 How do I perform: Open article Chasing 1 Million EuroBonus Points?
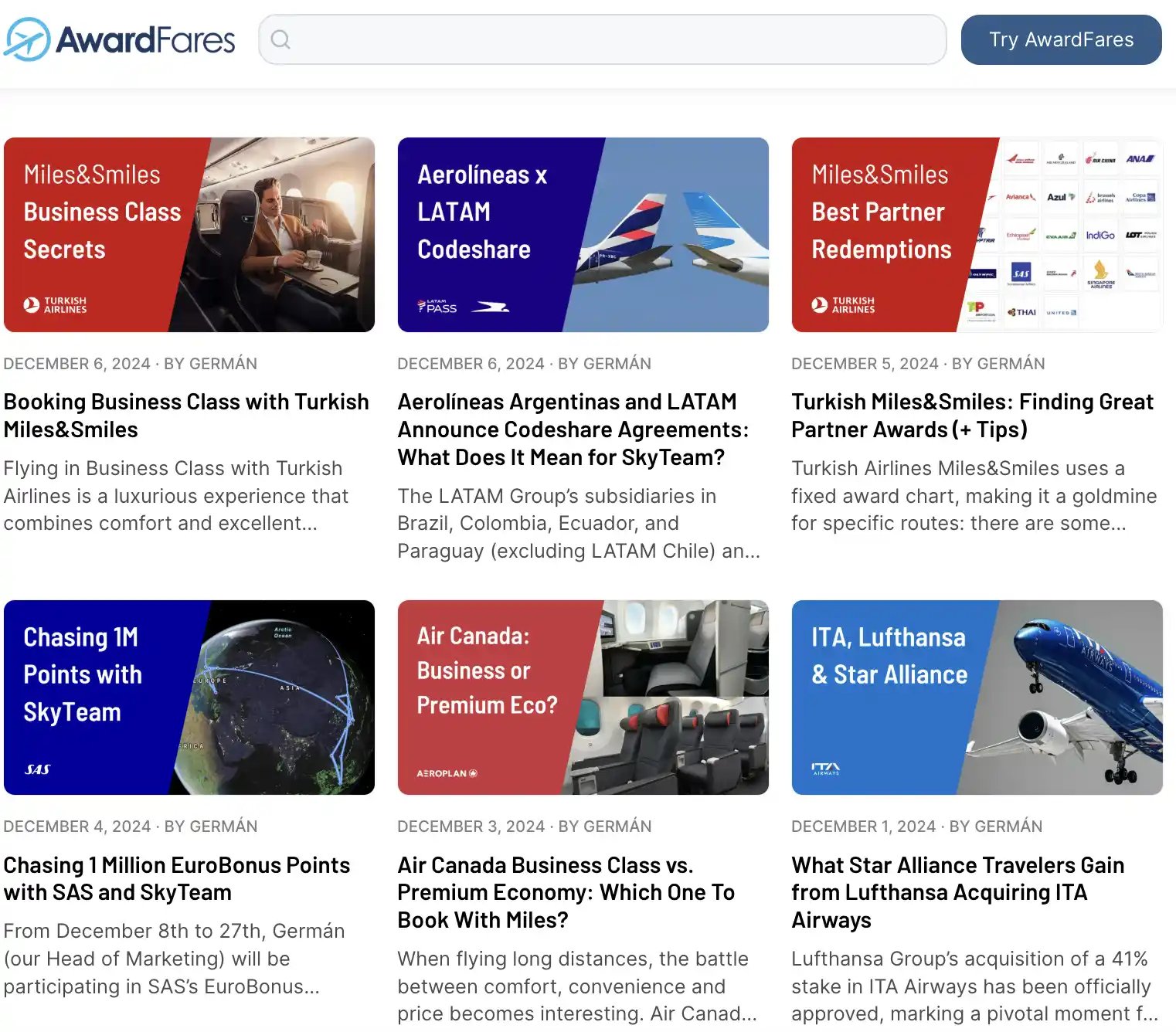click(x=177, y=878)
